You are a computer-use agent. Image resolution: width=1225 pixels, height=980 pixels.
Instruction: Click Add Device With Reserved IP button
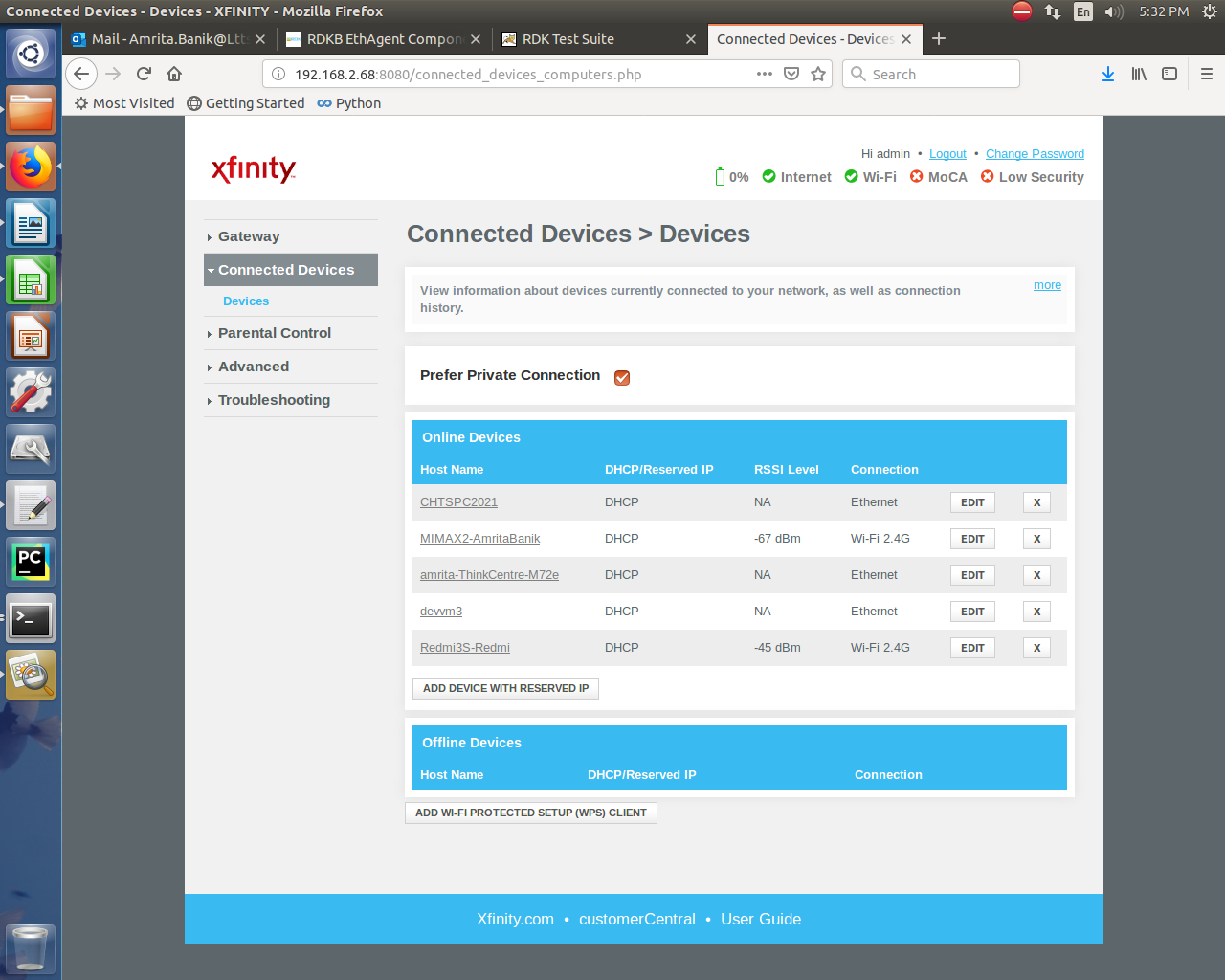[x=505, y=688]
